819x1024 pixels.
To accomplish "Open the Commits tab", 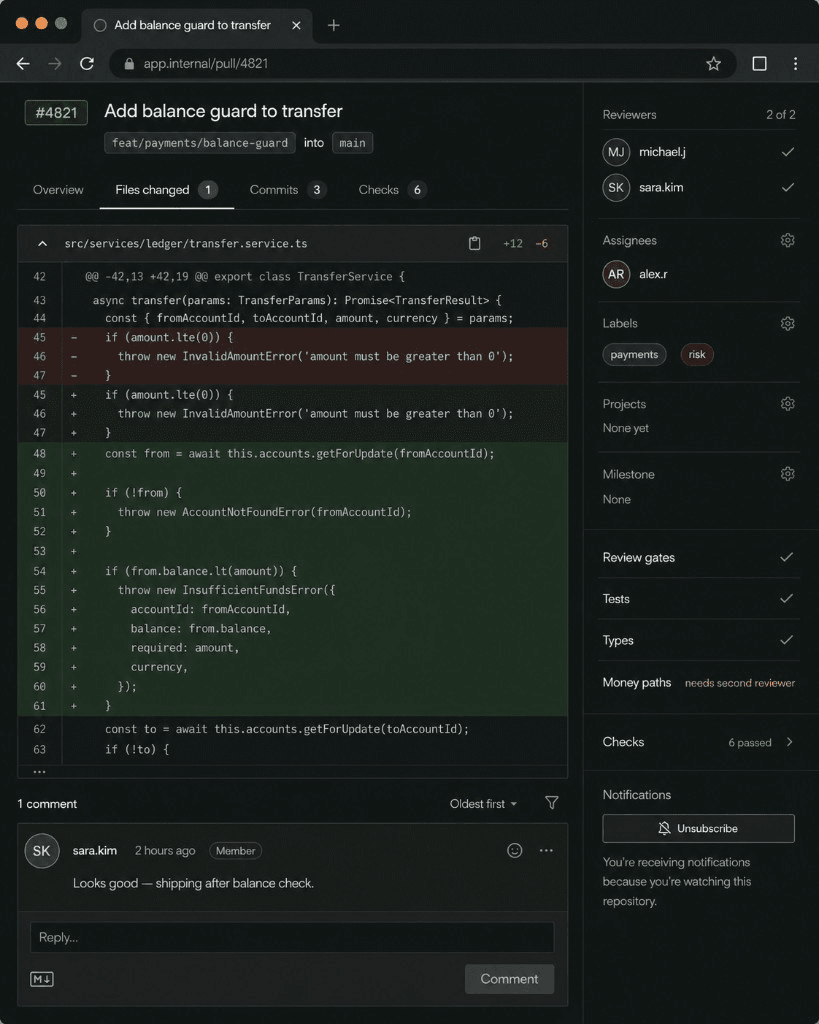I will point(287,190).
